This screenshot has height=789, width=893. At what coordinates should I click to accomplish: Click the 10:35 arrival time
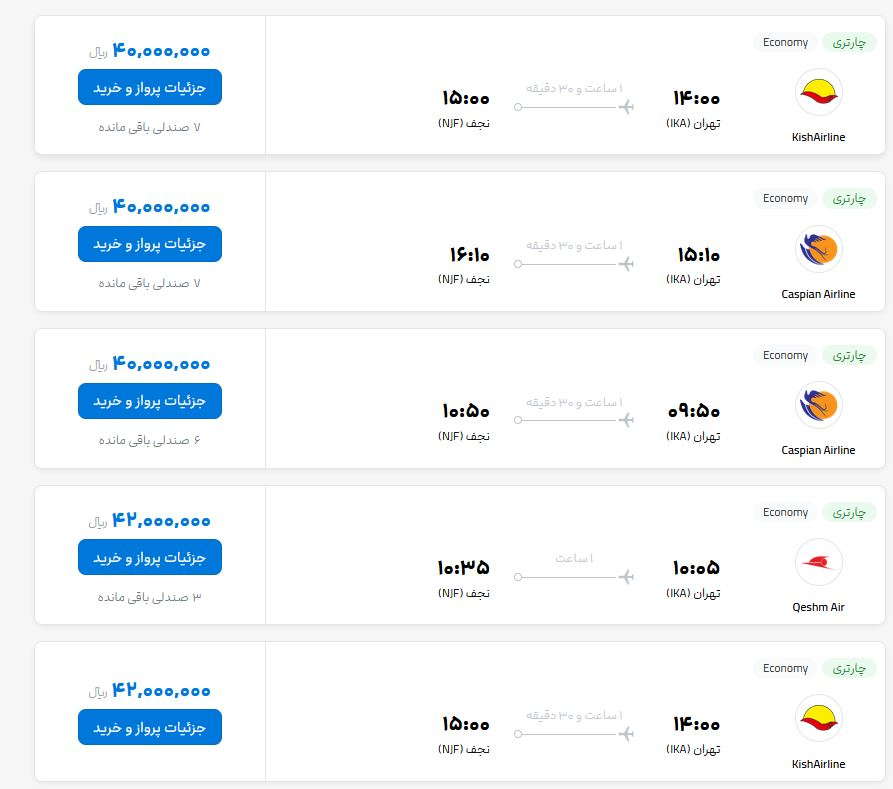[x=463, y=568]
